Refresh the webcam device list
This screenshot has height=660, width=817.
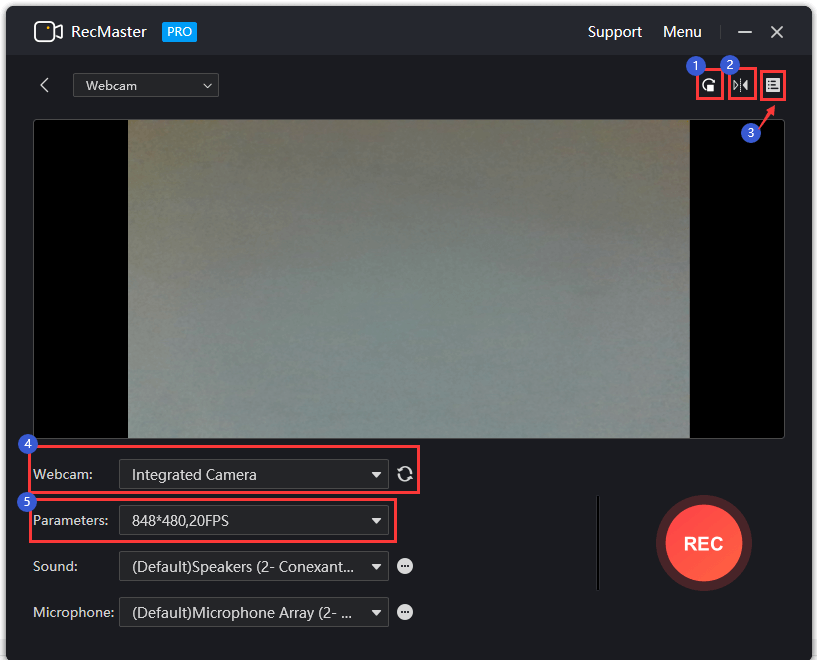[405, 474]
